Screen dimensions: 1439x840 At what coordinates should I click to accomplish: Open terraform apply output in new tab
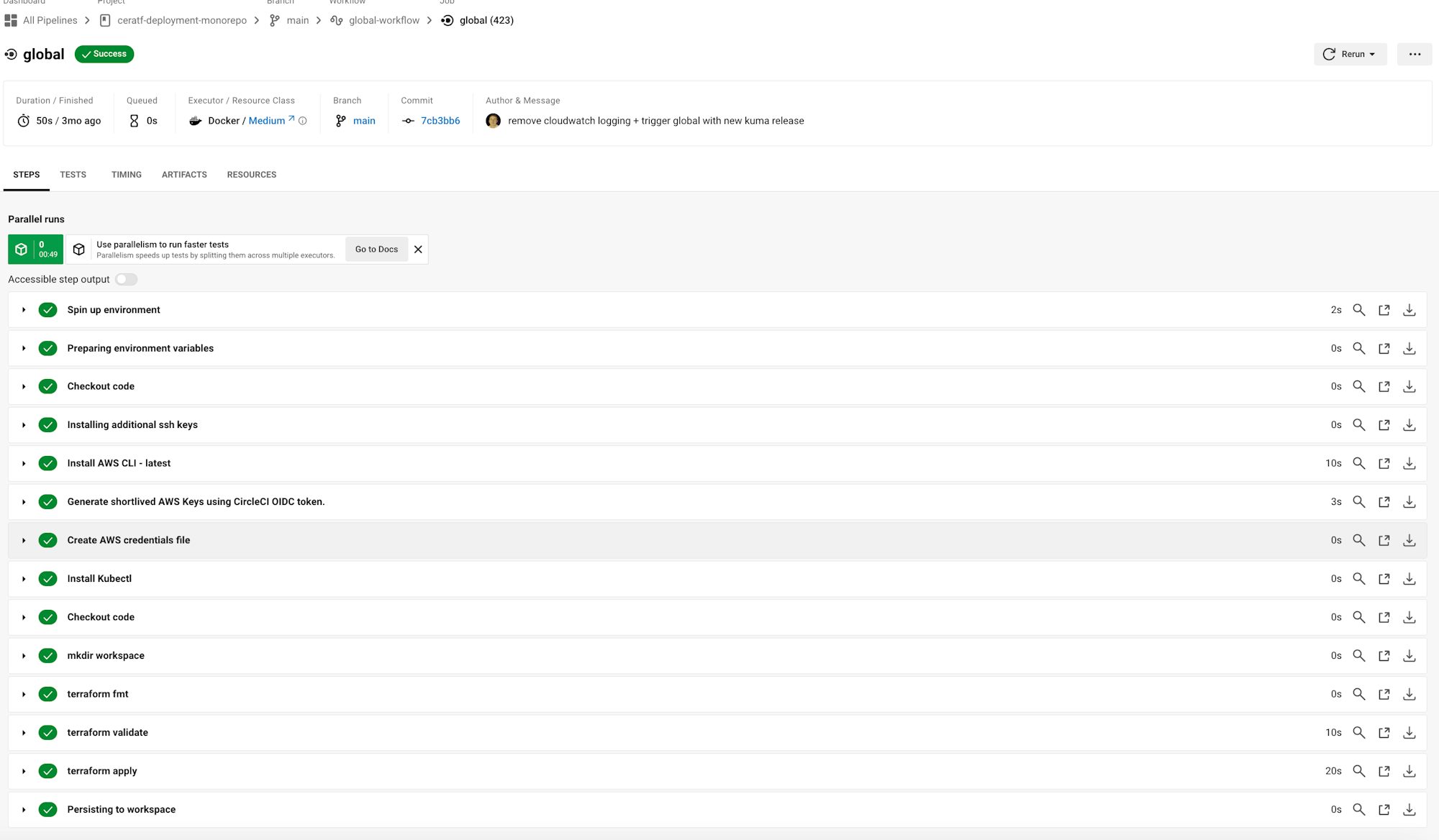click(1384, 770)
